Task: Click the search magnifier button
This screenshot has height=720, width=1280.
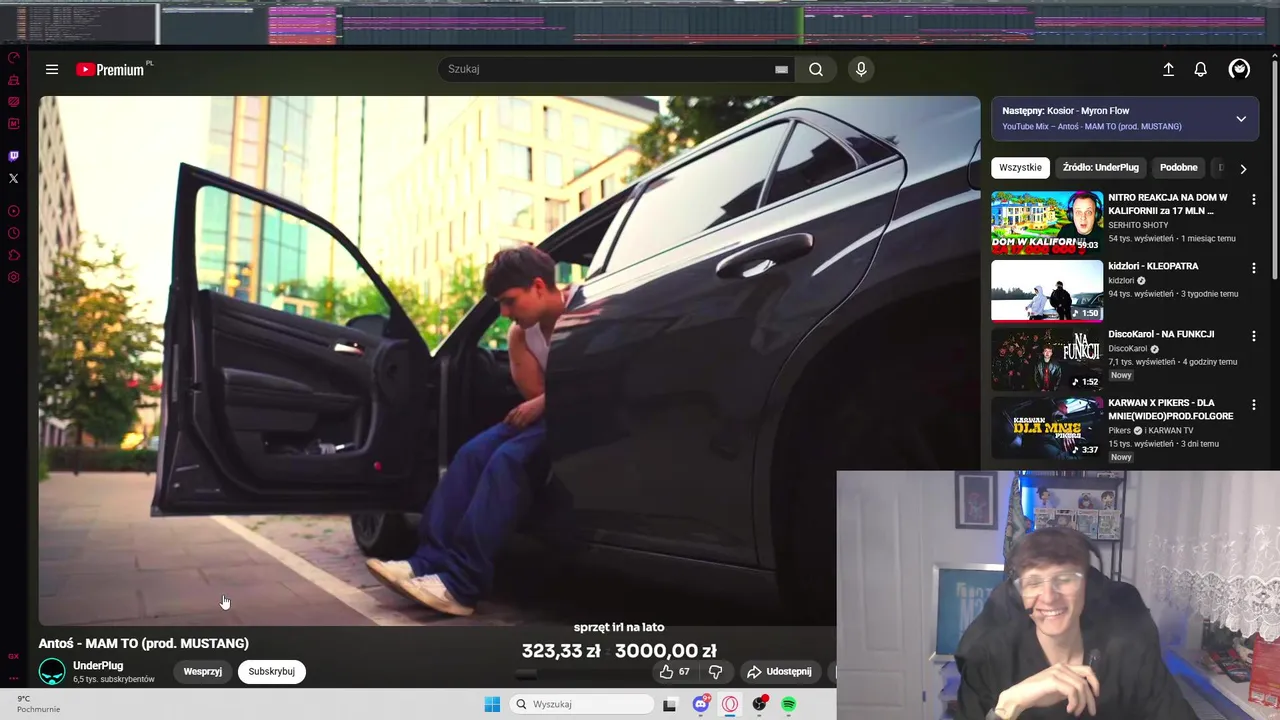Action: click(816, 69)
